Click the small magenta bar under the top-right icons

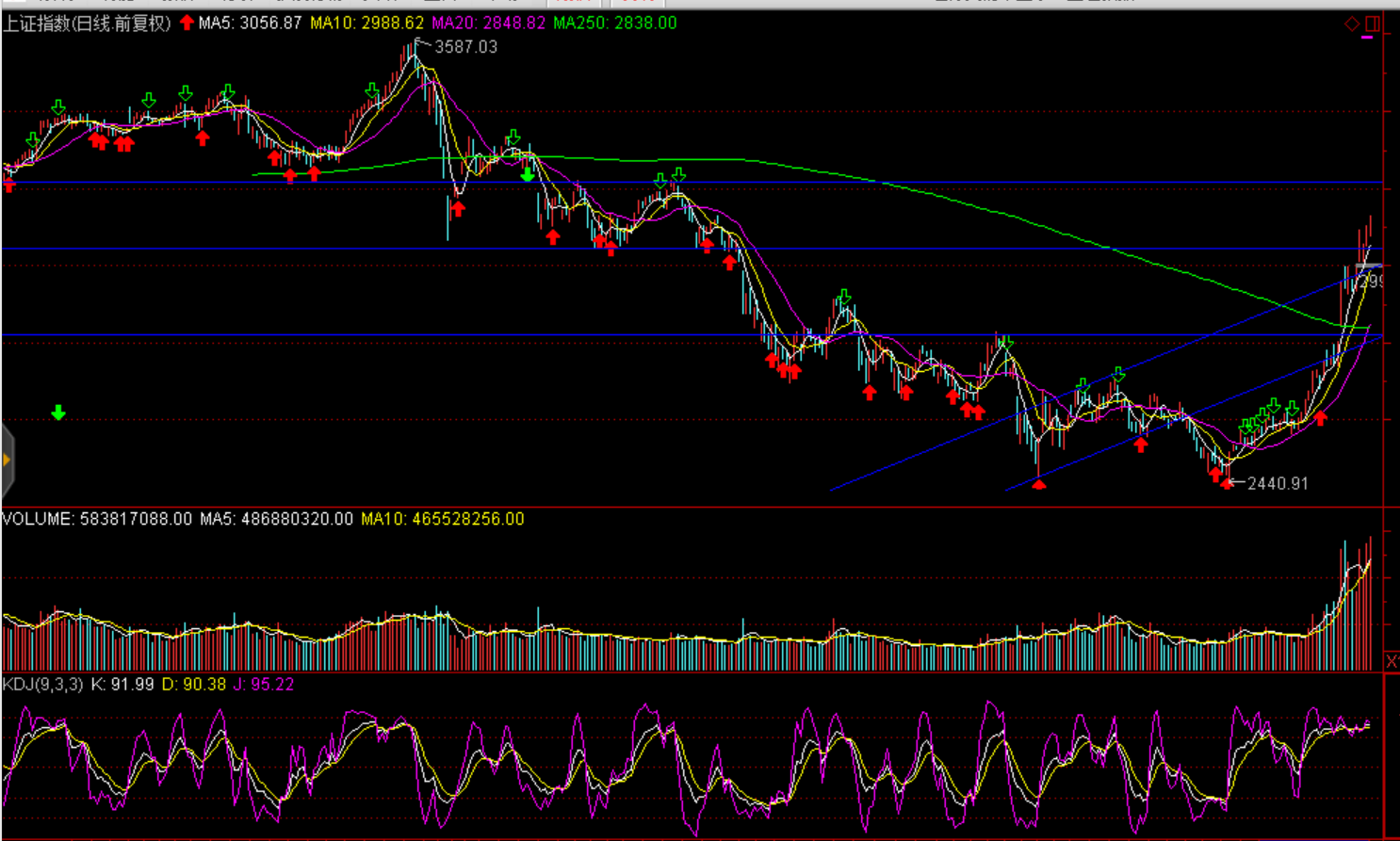click(x=1367, y=38)
